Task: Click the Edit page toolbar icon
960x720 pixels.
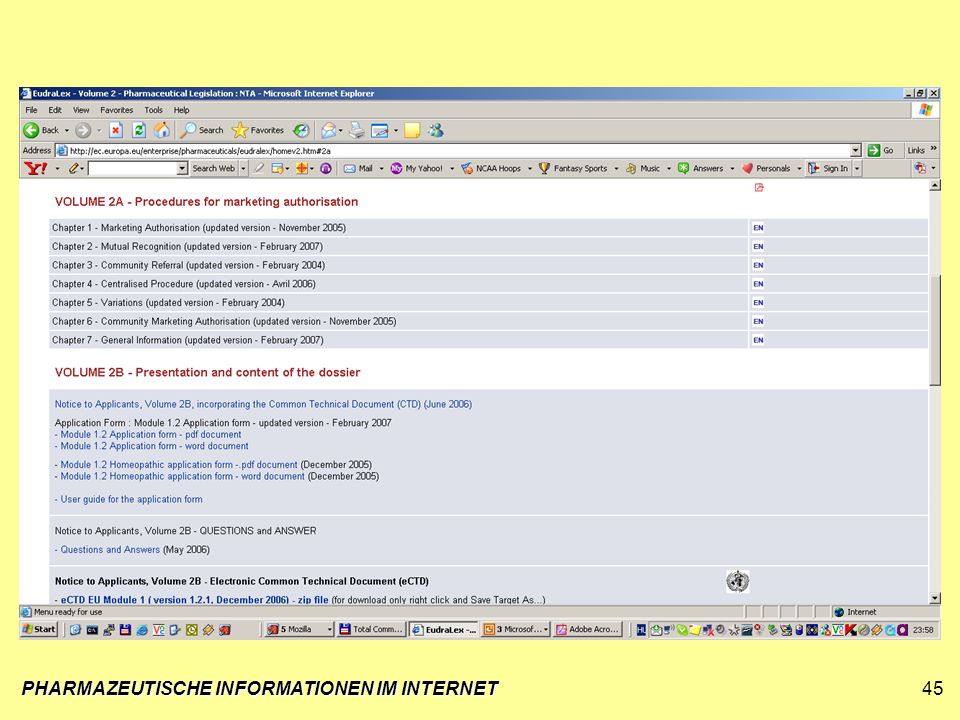Action: pyautogui.click(x=380, y=130)
